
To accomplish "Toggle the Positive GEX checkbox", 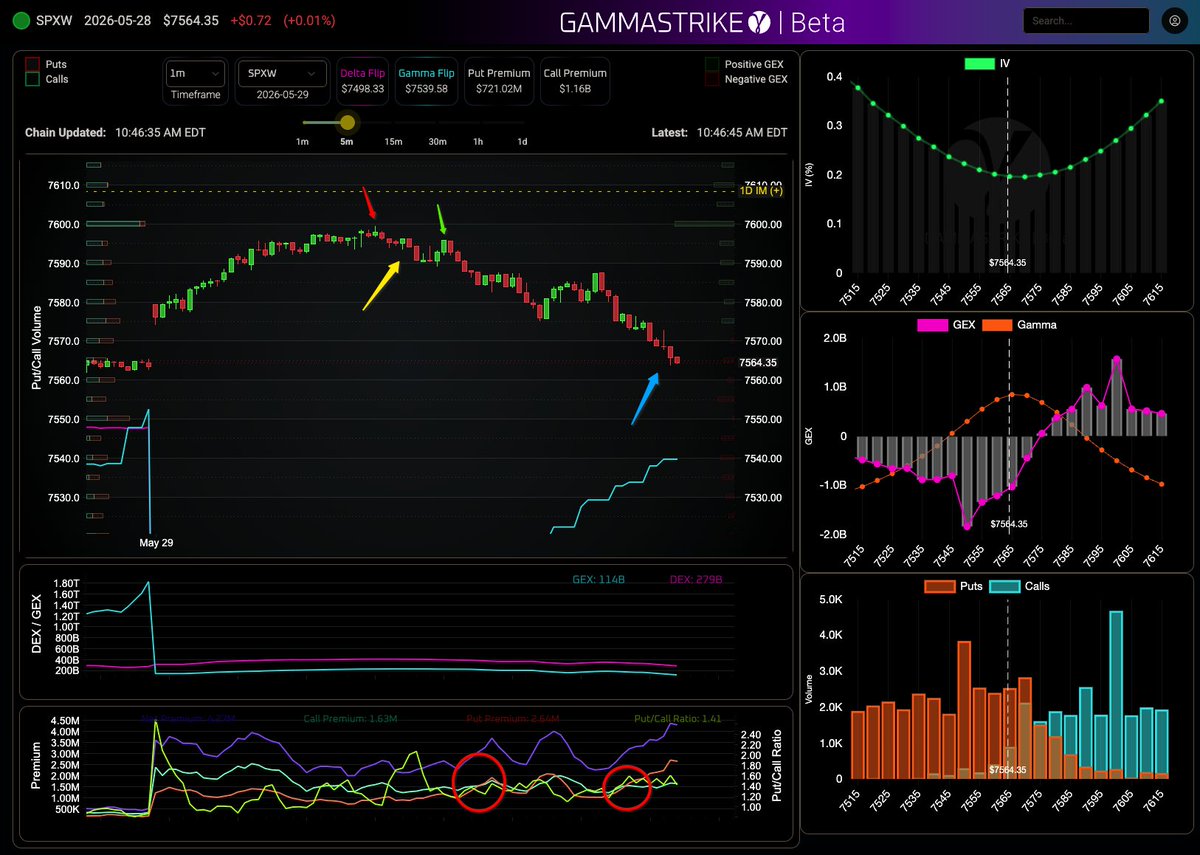I will point(712,64).
